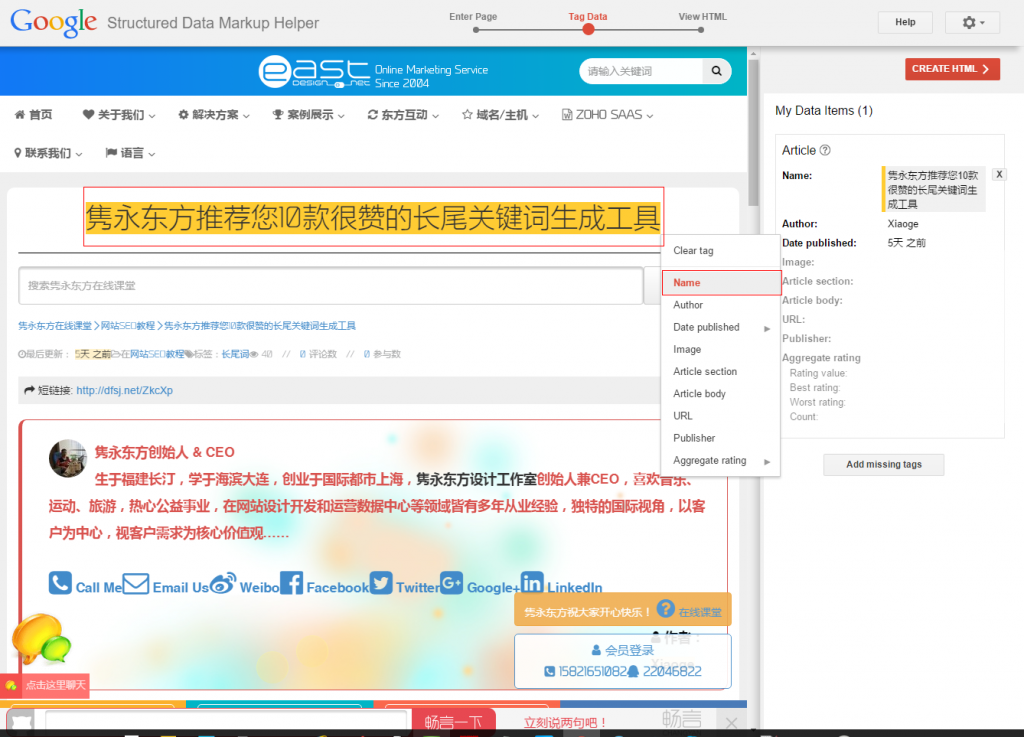
Task: Remove the Name tag with X button
Action: 999,174
